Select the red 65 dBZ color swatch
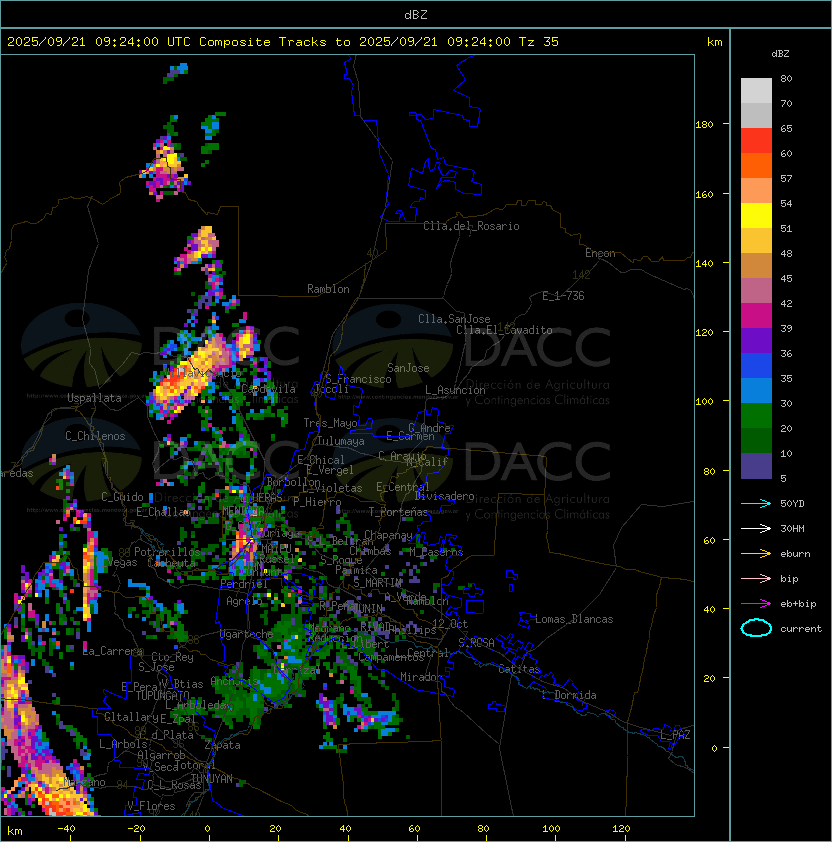 [x=756, y=141]
